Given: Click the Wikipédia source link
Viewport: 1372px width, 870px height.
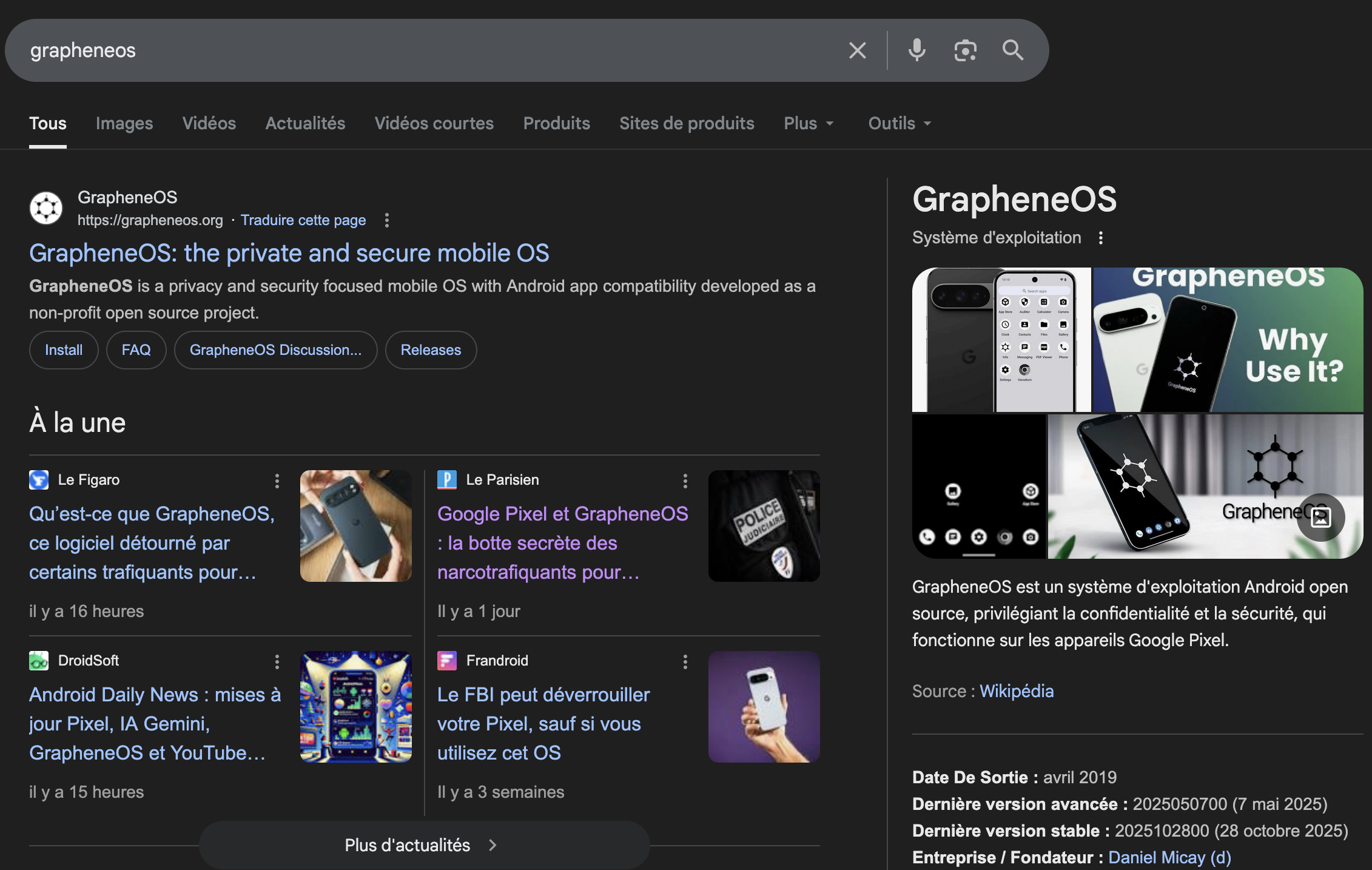Looking at the screenshot, I should [x=1017, y=691].
